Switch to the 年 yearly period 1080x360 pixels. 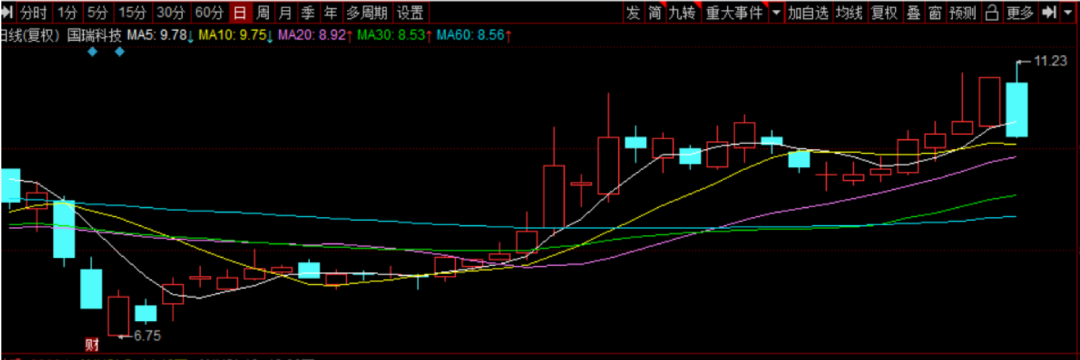(x=331, y=12)
